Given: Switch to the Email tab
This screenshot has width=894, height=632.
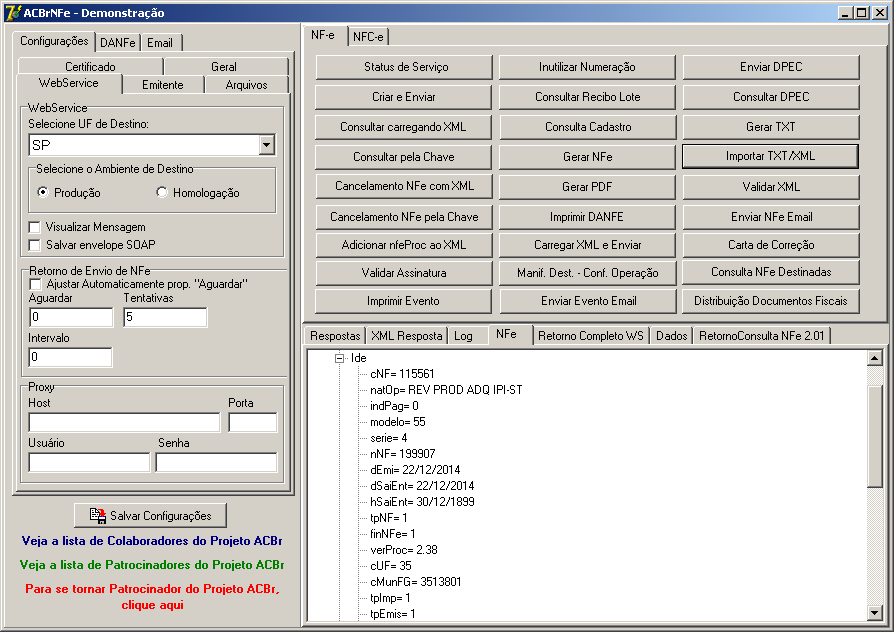Looking at the screenshot, I should click(160, 43).
